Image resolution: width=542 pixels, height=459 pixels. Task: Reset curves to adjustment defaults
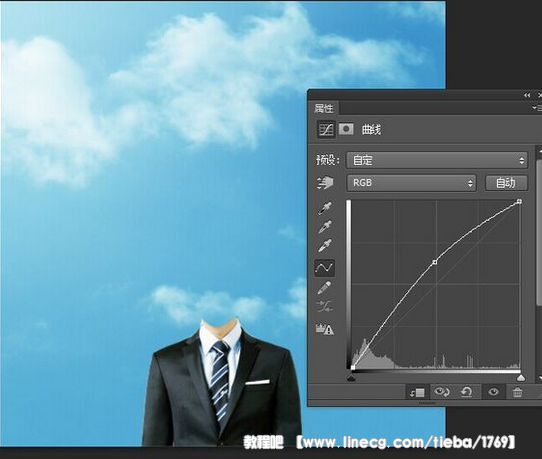[467, 392]
